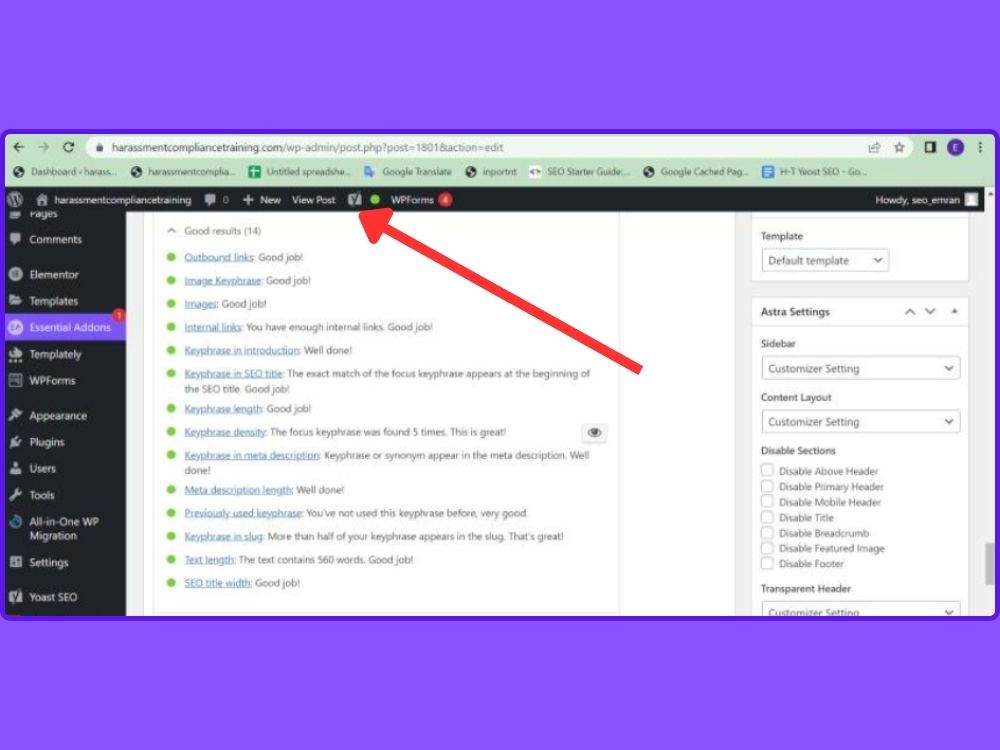The width and height of the screenshot is (1000, 750).
Task: Reload the page with refresh icon
Action: [x=68, y=147]
